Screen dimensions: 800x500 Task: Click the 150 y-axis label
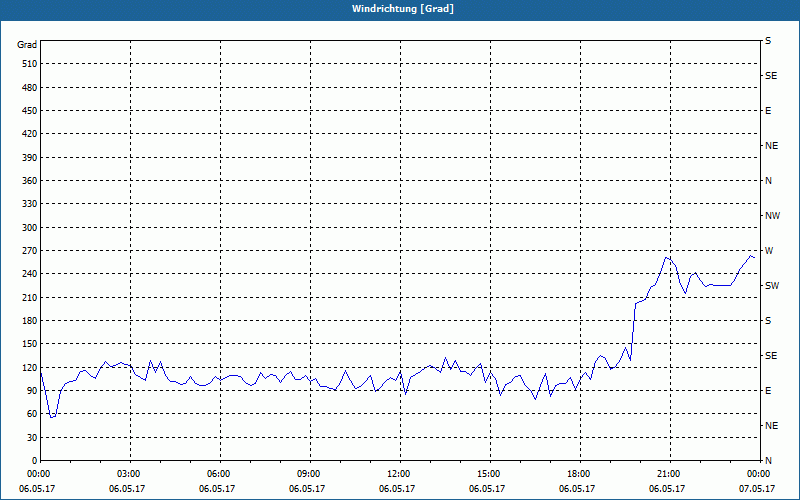tap(31, 344)
